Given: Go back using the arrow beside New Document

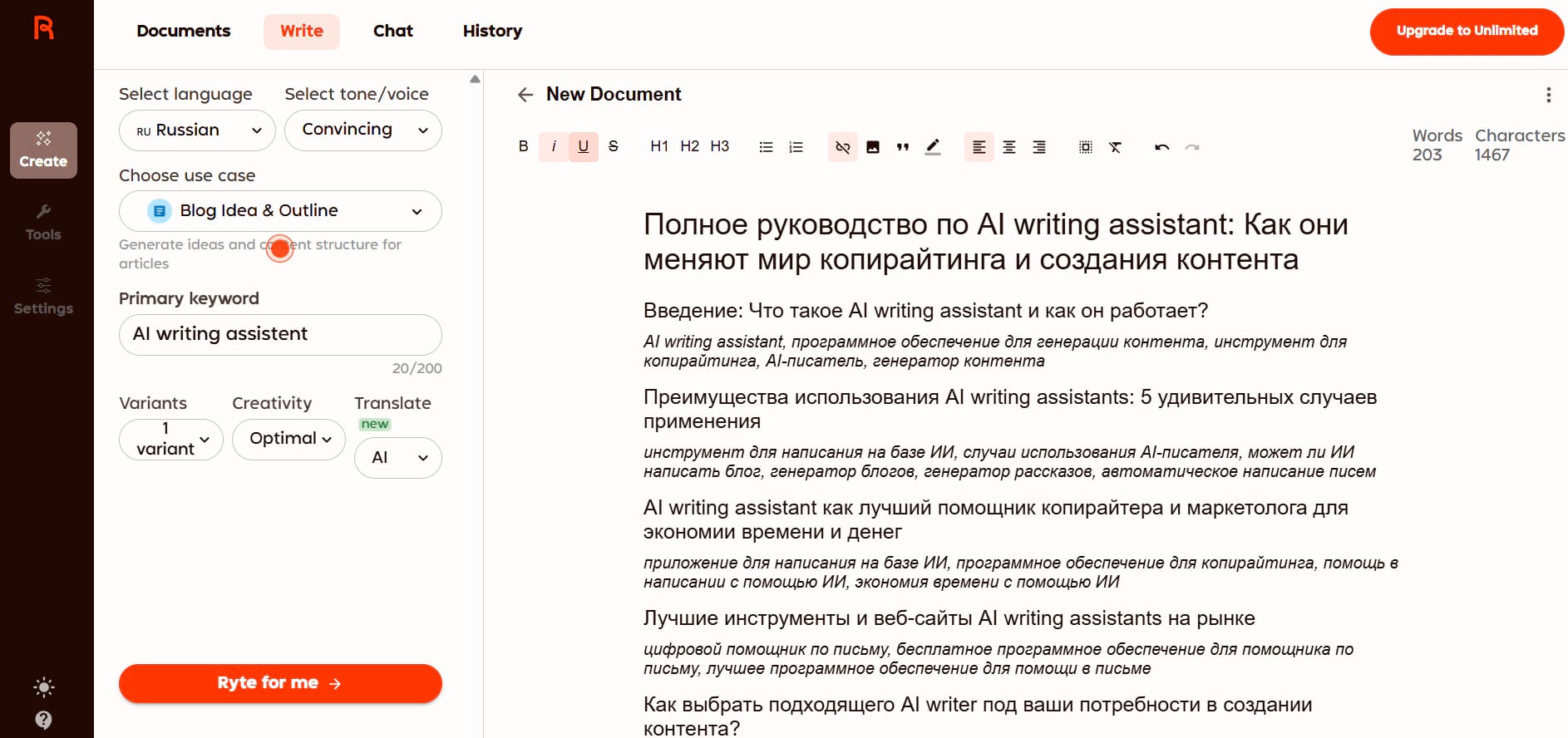Looking at the screenshot, I should coord(525,95).
